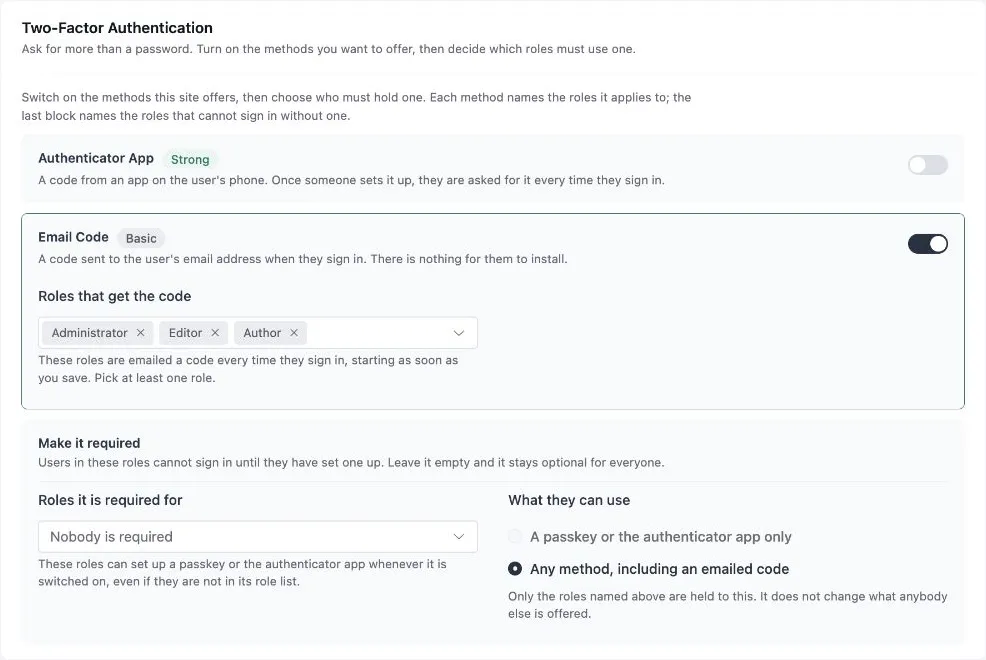The width and height of the screenshot is (986, 660).
Task: Click the Strong badge next to Authenticator App
Action: [x=190, y=160]
